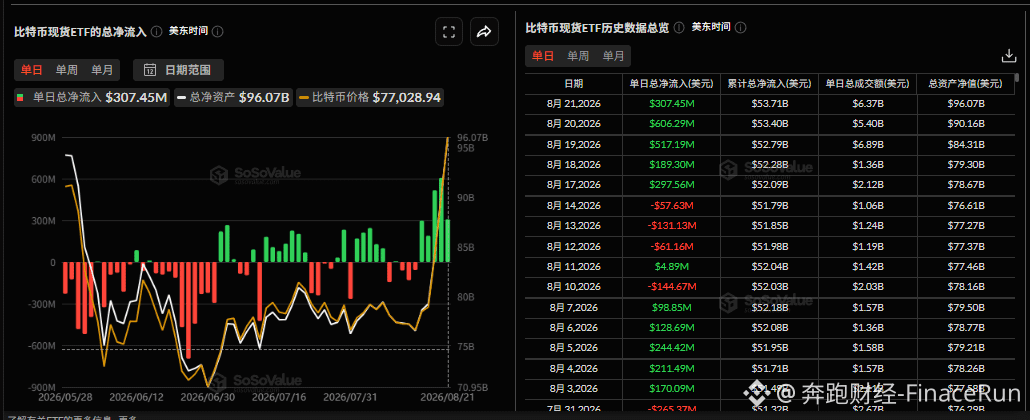This screenshot has width=1030, height=420.
Task: Switch history table to 单月
Action: (x=614, y=56)
